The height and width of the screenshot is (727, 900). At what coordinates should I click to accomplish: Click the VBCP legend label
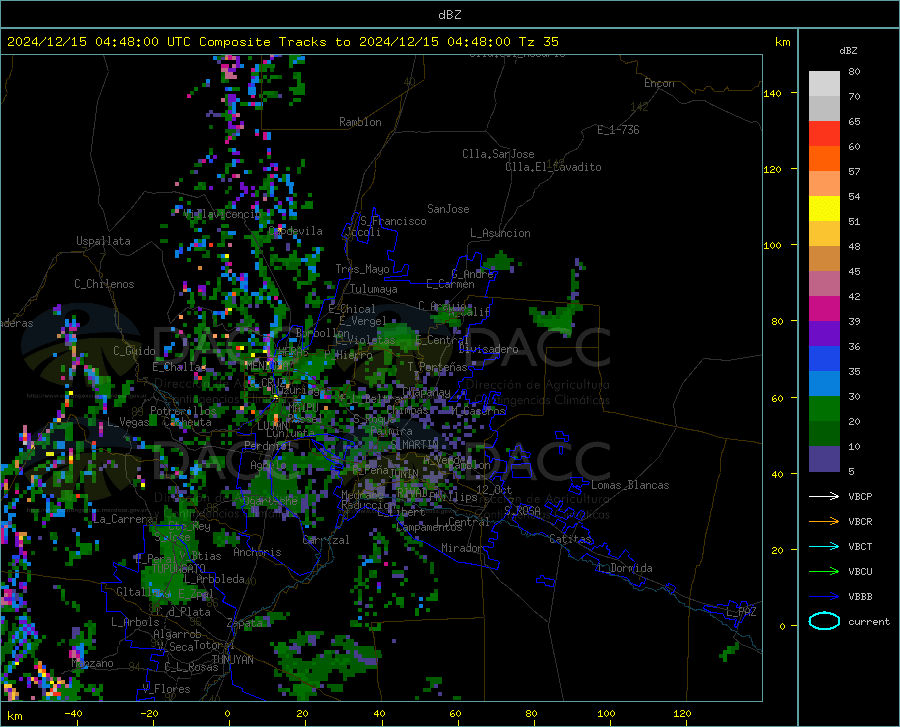pyautogui.click(x=860, y=496)
